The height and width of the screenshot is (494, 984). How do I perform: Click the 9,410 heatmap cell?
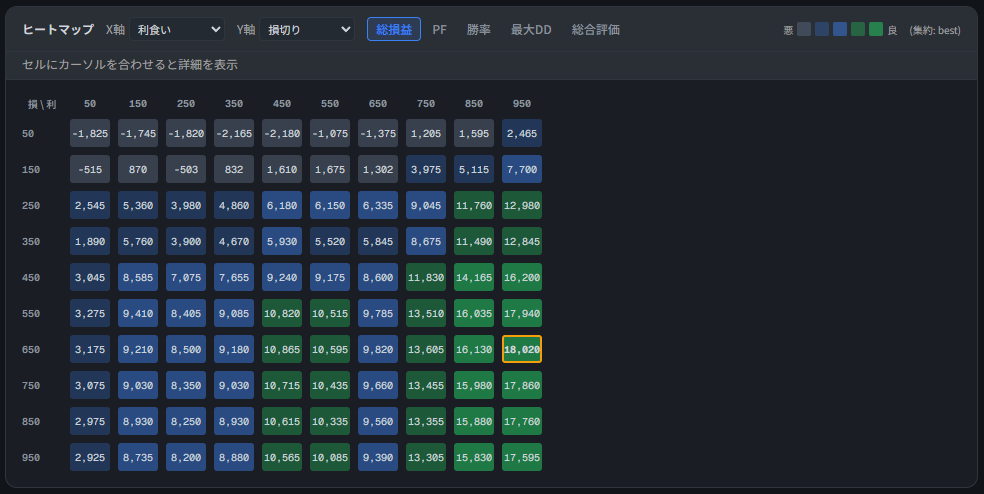click(x=137, y=313)
